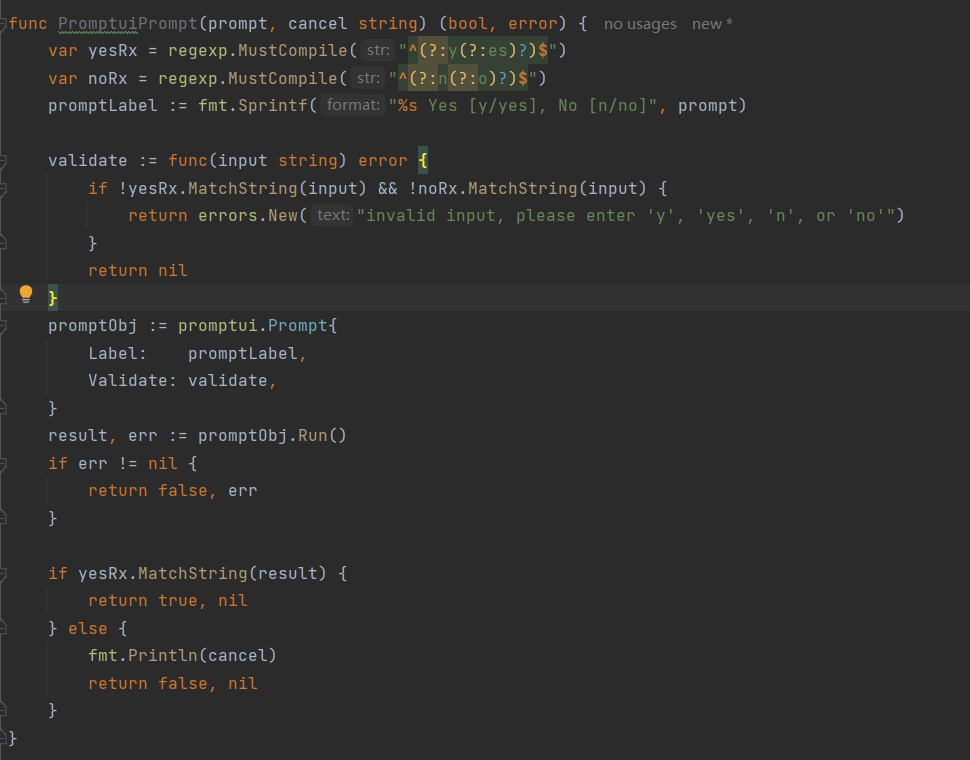The height and width of the screenshot is (760, 970).
Task: Click the 'new *' author hint
Action: (x=710, y=23)
